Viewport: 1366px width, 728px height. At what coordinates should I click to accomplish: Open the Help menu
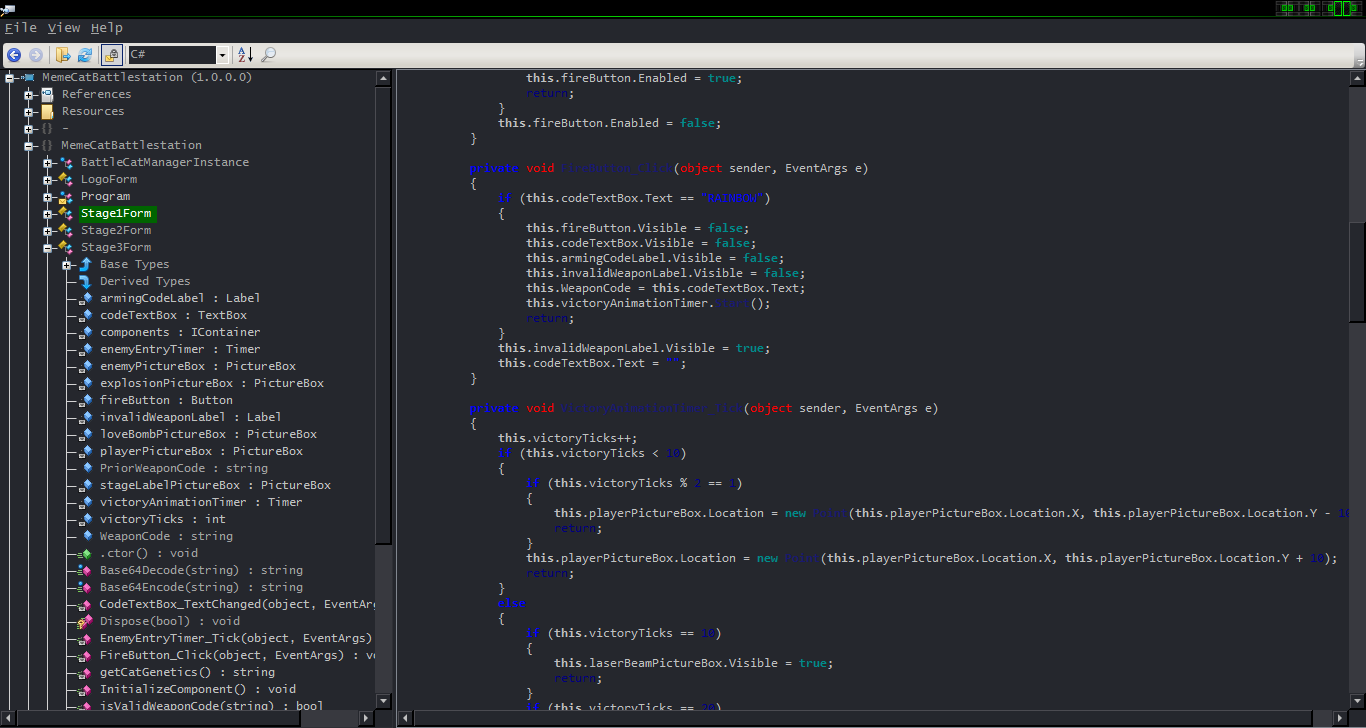[106, 28]
